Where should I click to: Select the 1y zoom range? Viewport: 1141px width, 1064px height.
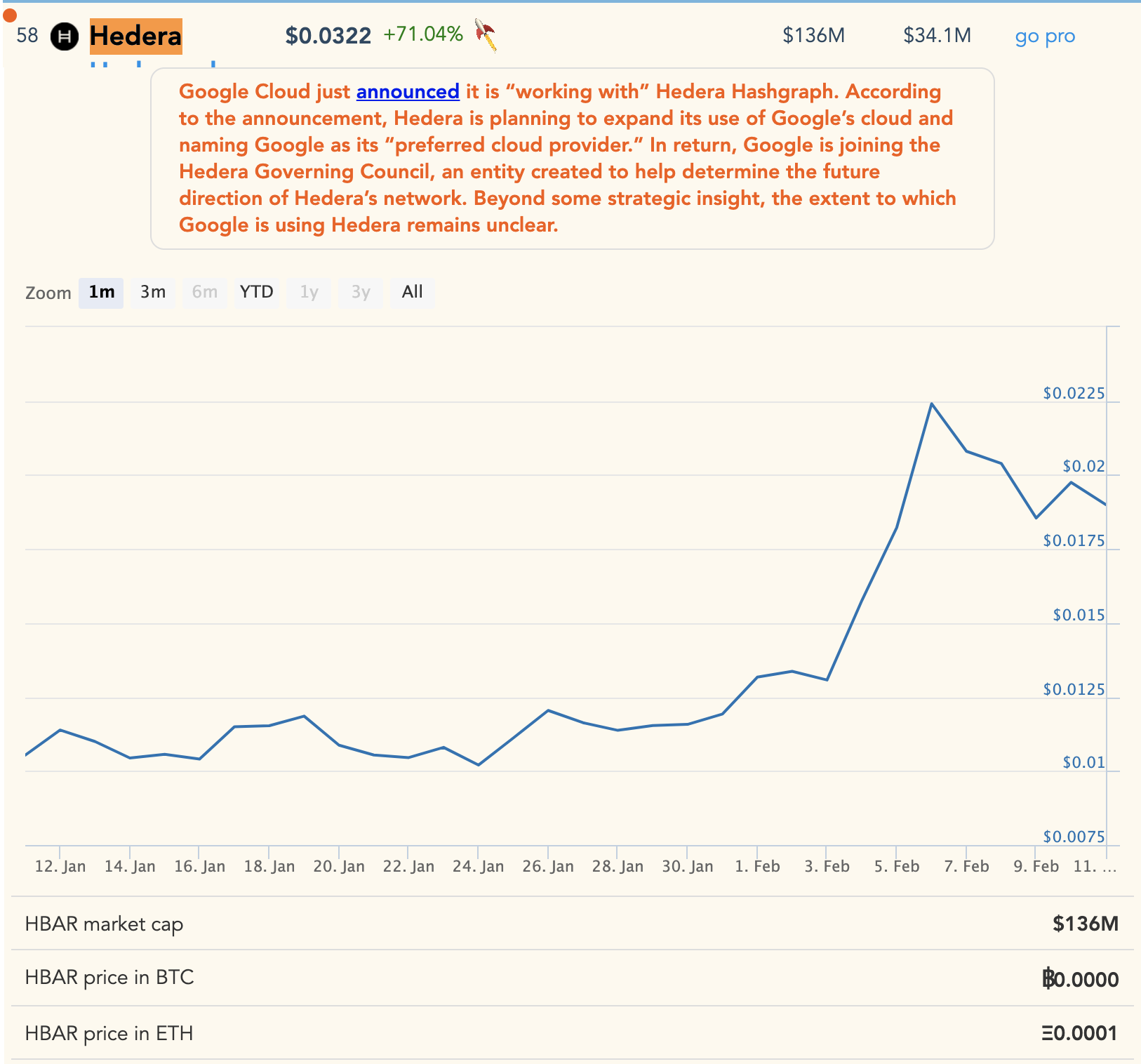click(x=309, y=292)
